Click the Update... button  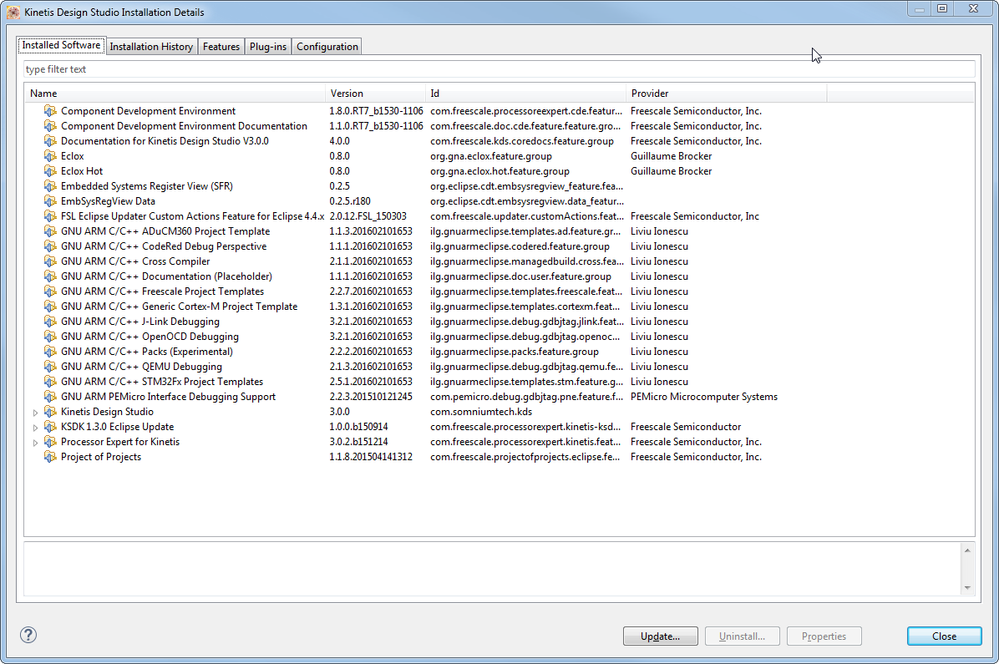(660, 636)
